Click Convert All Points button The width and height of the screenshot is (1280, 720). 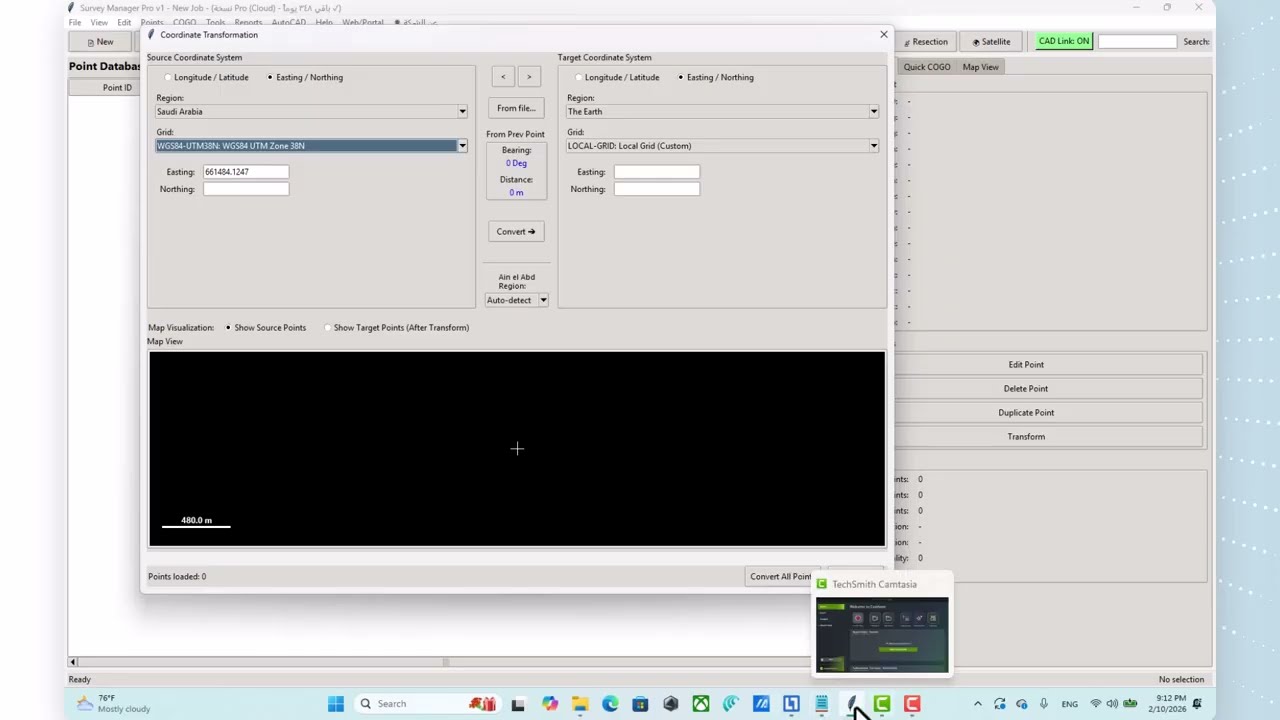click(x=784, y=576)
